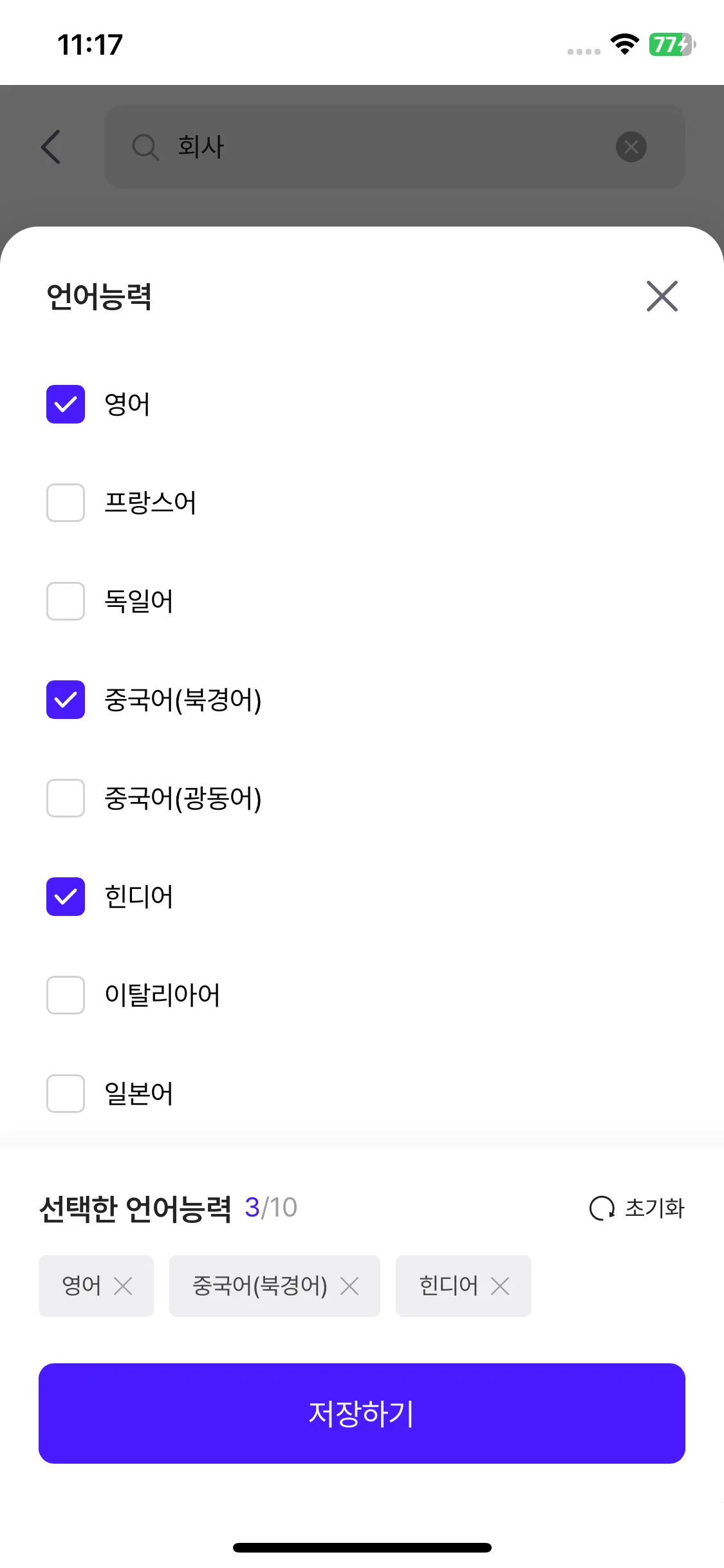Tap the 초기화 reset icon
This screenshot has height=1568, width=724.
602,1208
